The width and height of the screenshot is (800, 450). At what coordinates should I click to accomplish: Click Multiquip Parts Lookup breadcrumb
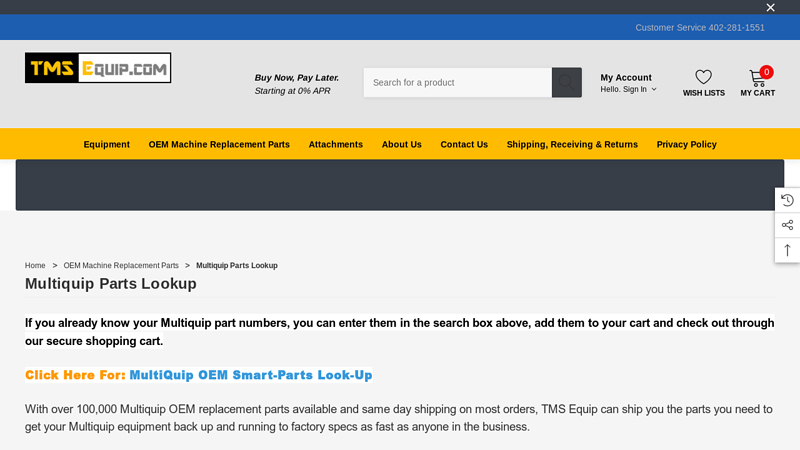tap(237, 265)
